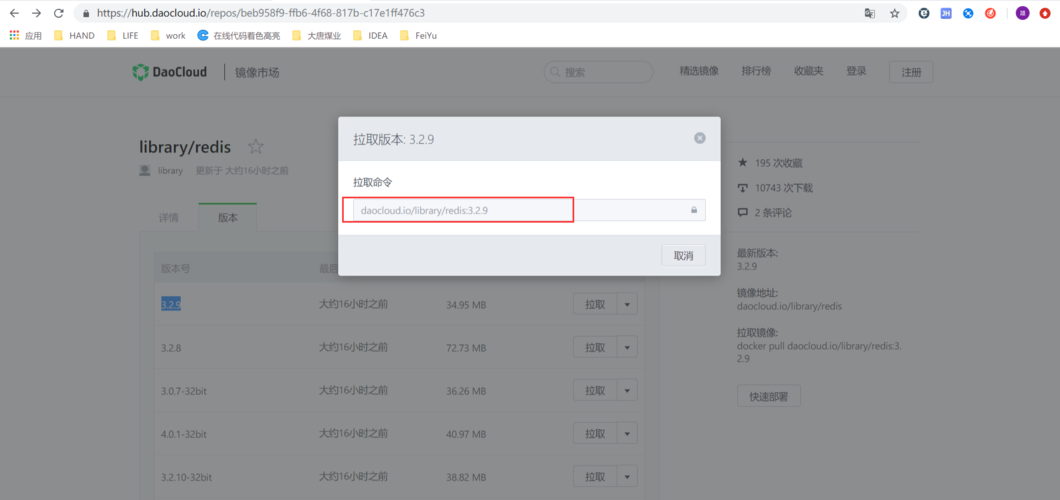Viewport: 1060px width, 500px height.
Task: Star the library/redis repository
Action: click(x=256, y=147)
